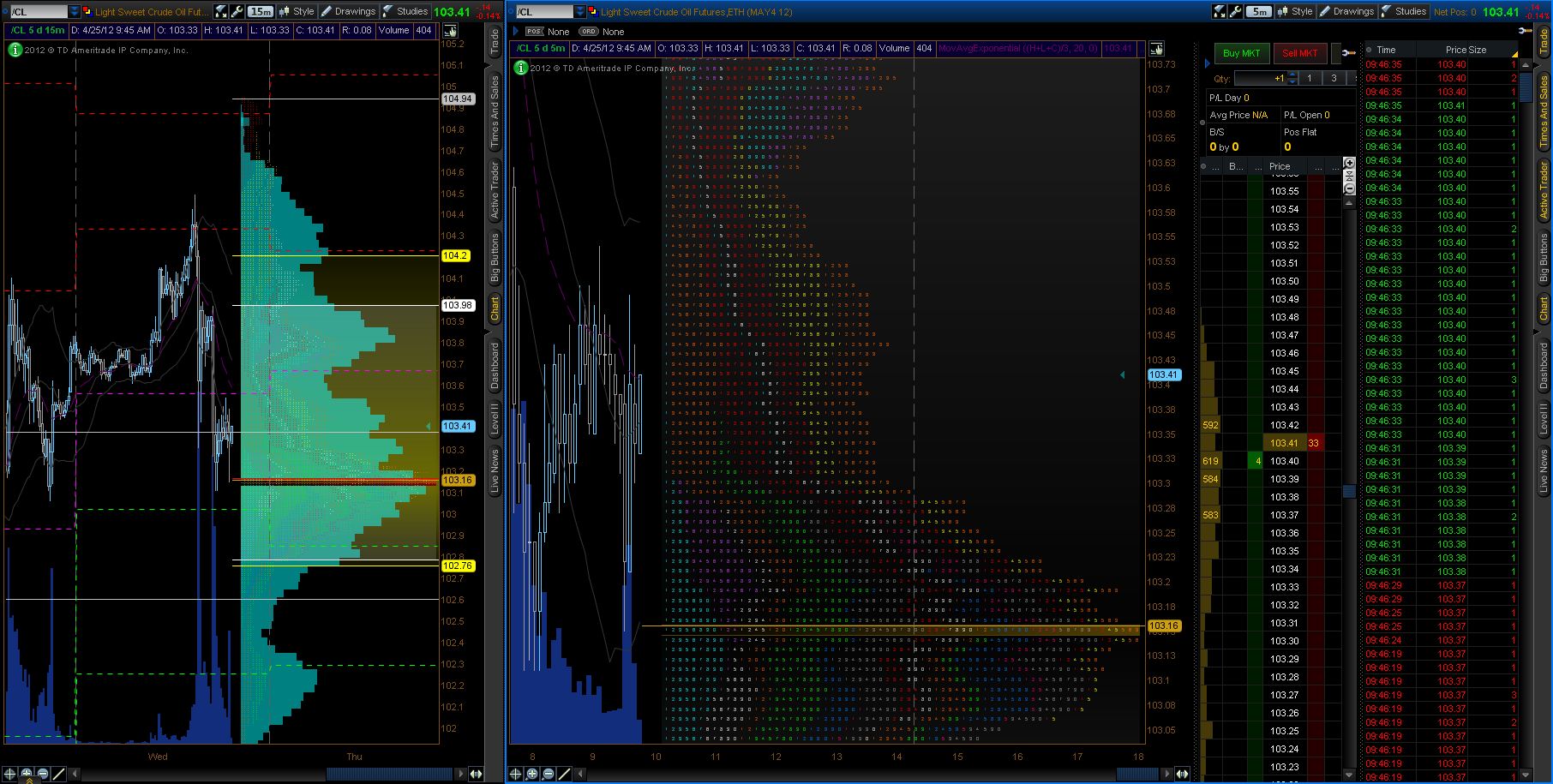Click left chart symbol color-link icon
1553x784 pixels.
tap(87, 11)
